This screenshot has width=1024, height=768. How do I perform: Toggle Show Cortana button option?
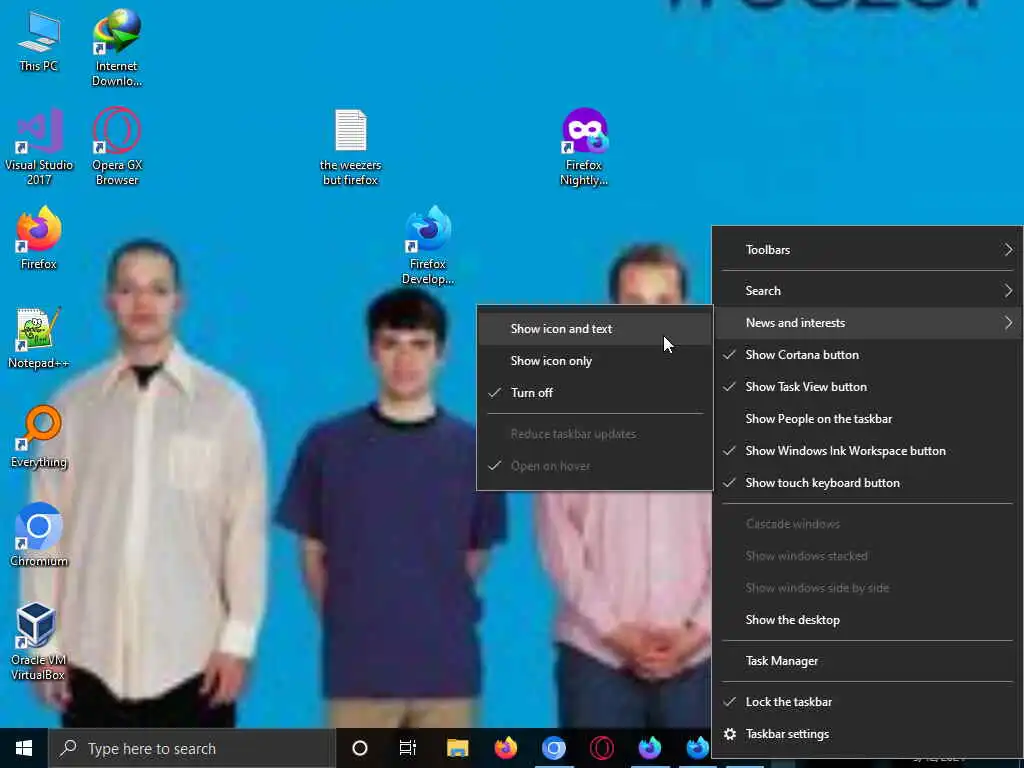coord(867,355)
